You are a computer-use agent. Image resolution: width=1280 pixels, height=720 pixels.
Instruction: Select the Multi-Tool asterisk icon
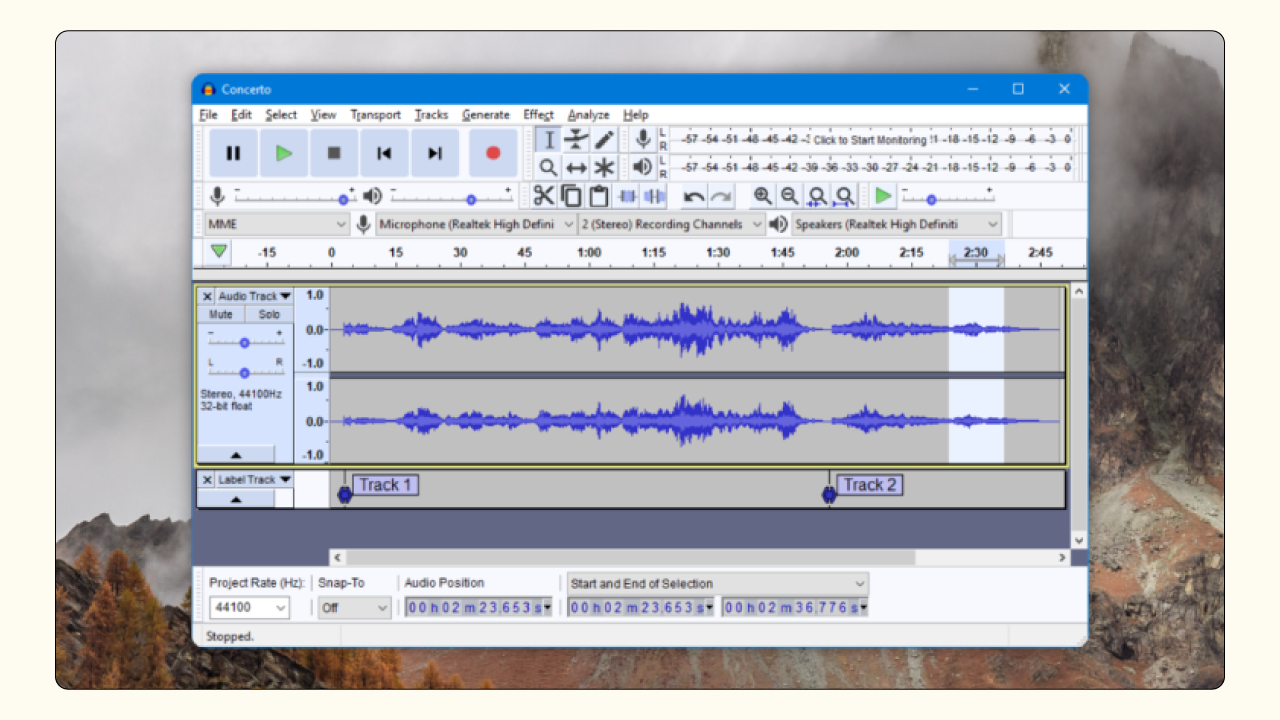[604, 167]
